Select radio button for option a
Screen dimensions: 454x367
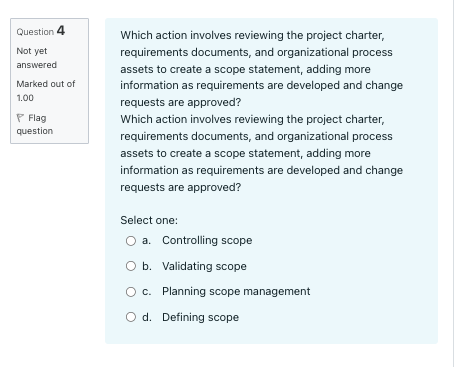[x=131, y=241]
